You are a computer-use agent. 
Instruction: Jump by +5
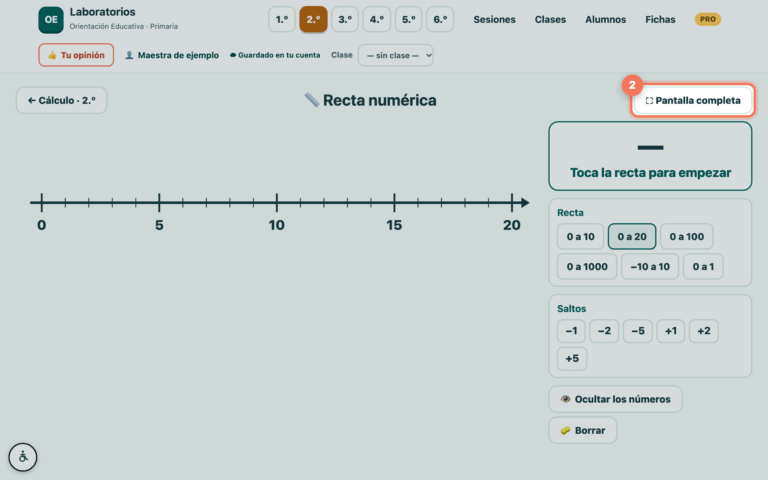572,359
